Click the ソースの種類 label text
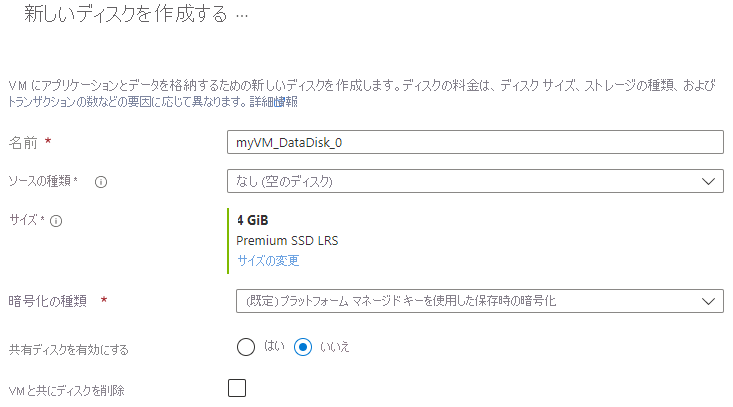Screen dimensions: 733x407 (x=43, y=181)
